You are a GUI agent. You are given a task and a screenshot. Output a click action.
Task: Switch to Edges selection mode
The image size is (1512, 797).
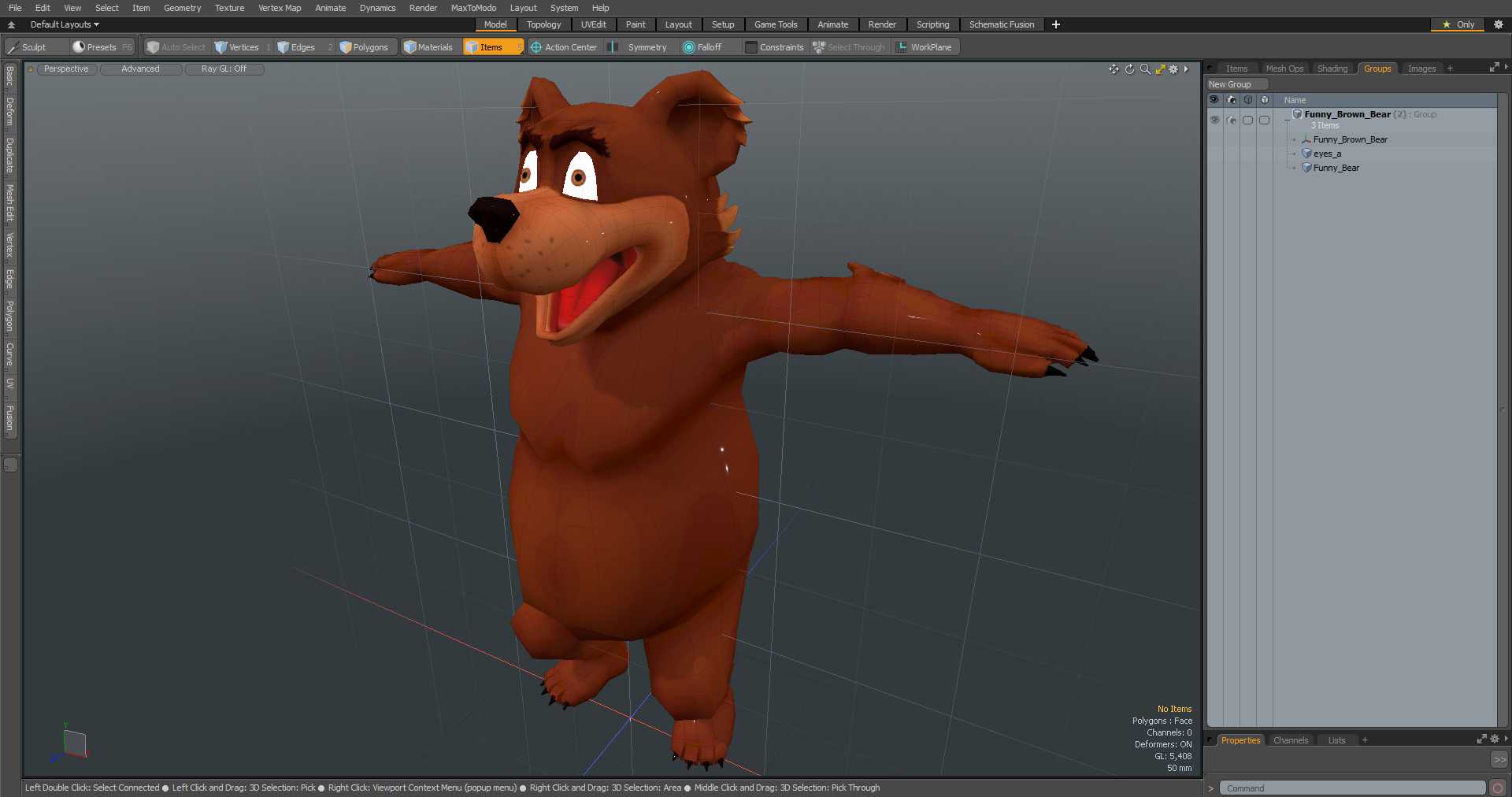303,47
